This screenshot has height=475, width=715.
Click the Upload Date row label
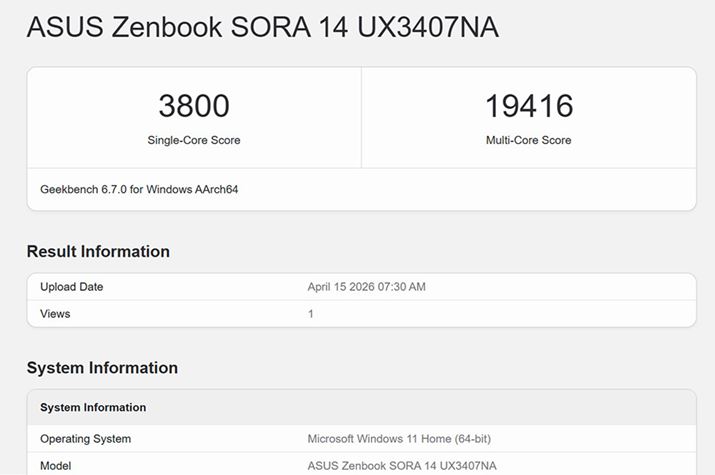point(72,287)
